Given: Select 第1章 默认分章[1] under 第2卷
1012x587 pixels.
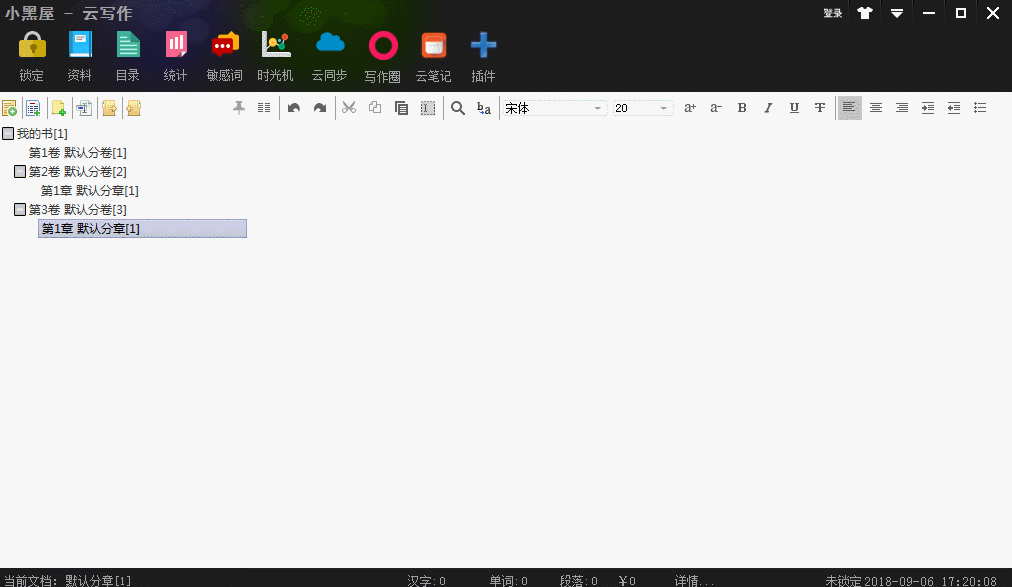Looking at the screenshot, I should (90, 191).
